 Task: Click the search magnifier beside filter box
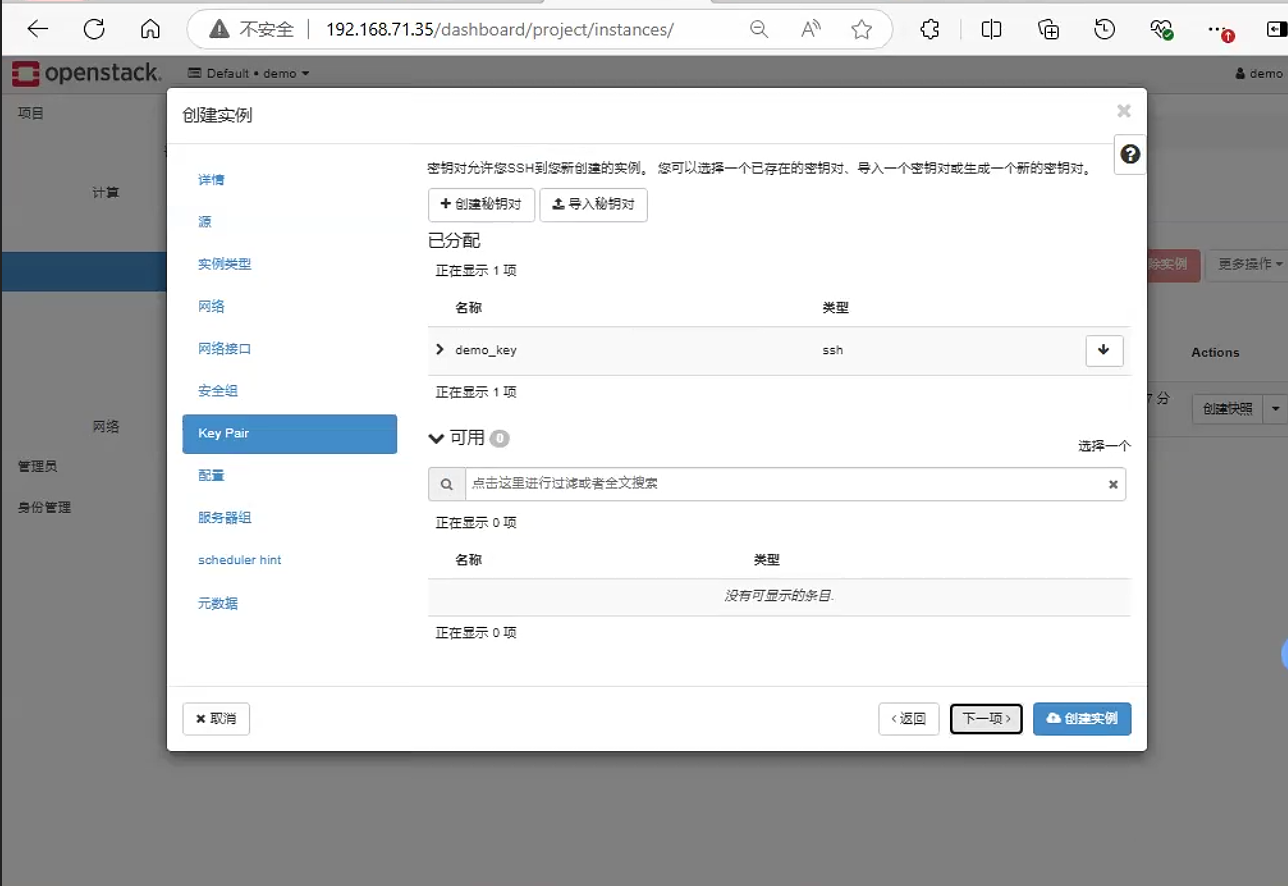click(x=446, y=484)
